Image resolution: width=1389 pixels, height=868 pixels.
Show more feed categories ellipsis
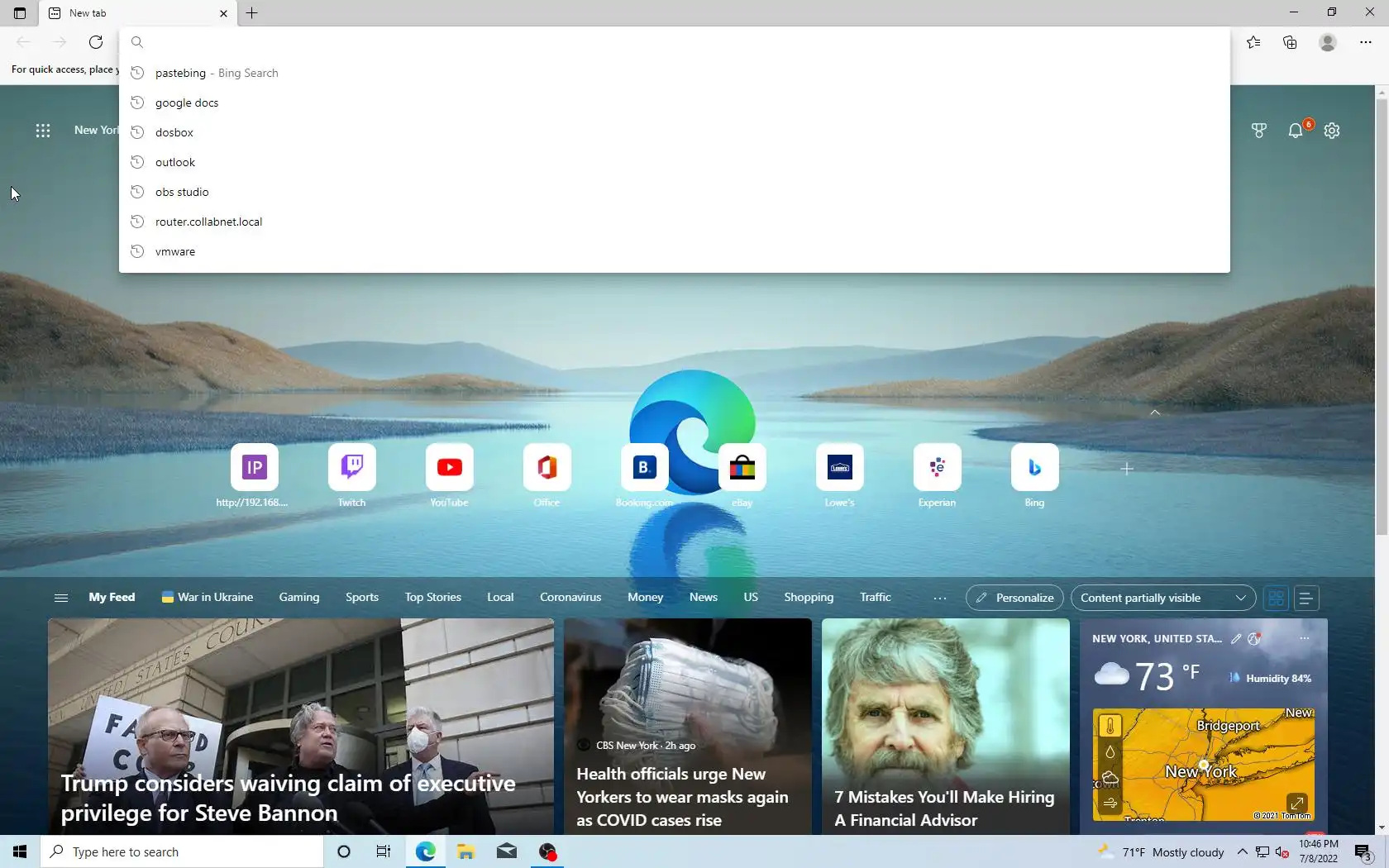(940, 598)
